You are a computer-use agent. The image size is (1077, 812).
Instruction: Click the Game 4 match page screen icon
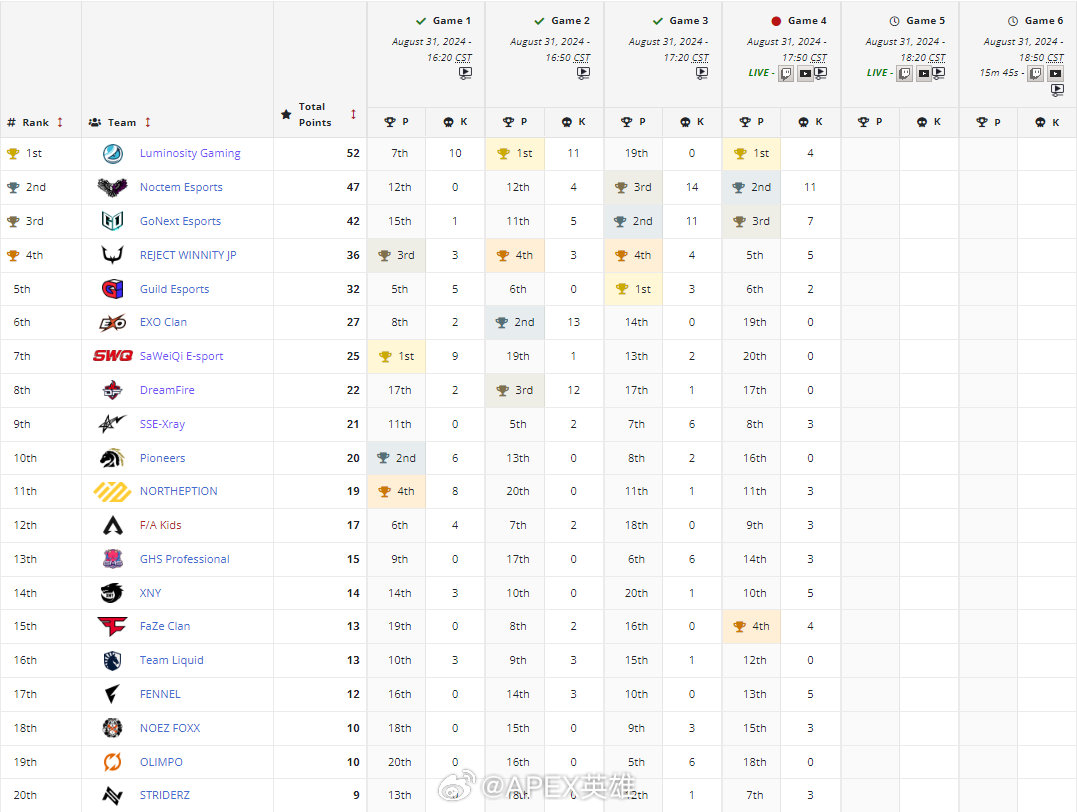(820, 73)
